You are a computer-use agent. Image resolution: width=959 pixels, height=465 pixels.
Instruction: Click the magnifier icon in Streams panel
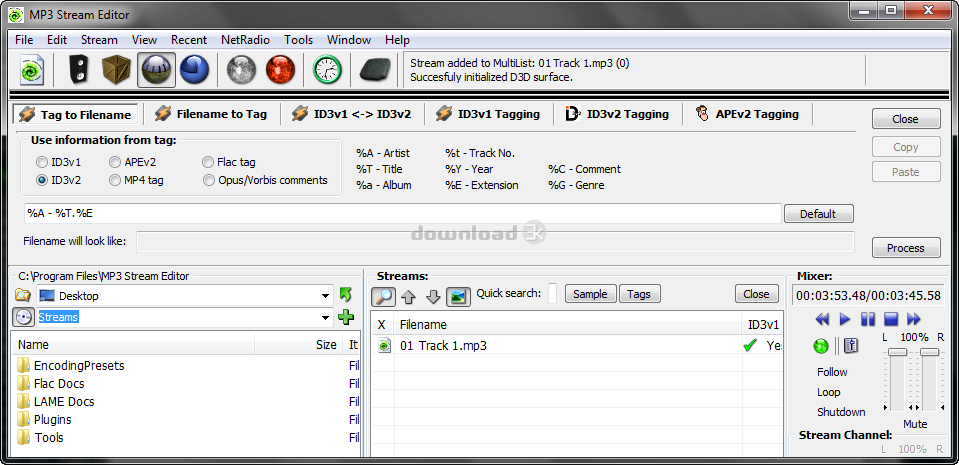click(384, 296)
